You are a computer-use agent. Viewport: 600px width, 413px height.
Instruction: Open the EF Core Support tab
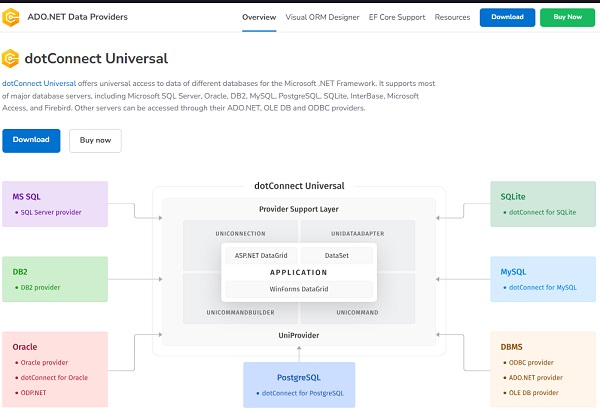397,17
